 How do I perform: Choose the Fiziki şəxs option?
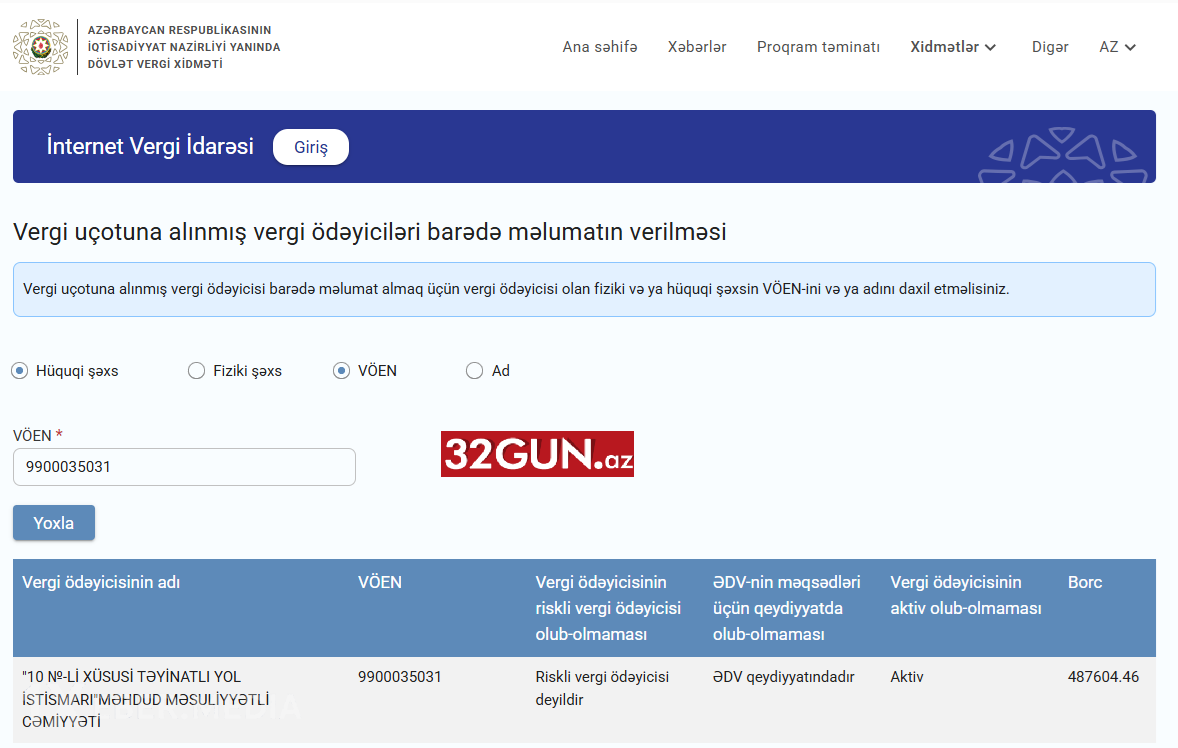click(x=197, y=371)
